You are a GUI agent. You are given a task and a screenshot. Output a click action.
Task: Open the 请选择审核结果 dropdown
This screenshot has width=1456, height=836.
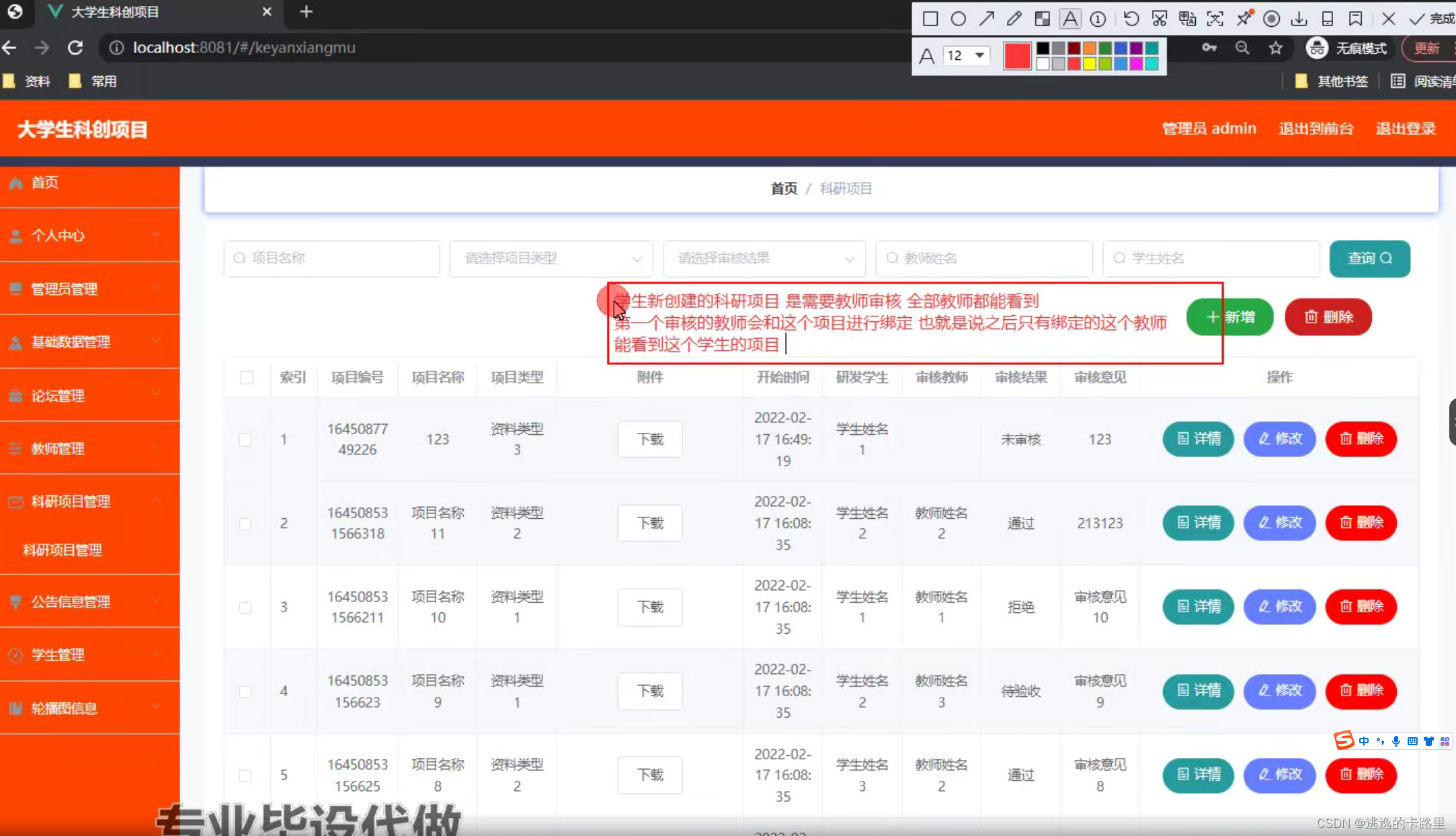point(764,259)
